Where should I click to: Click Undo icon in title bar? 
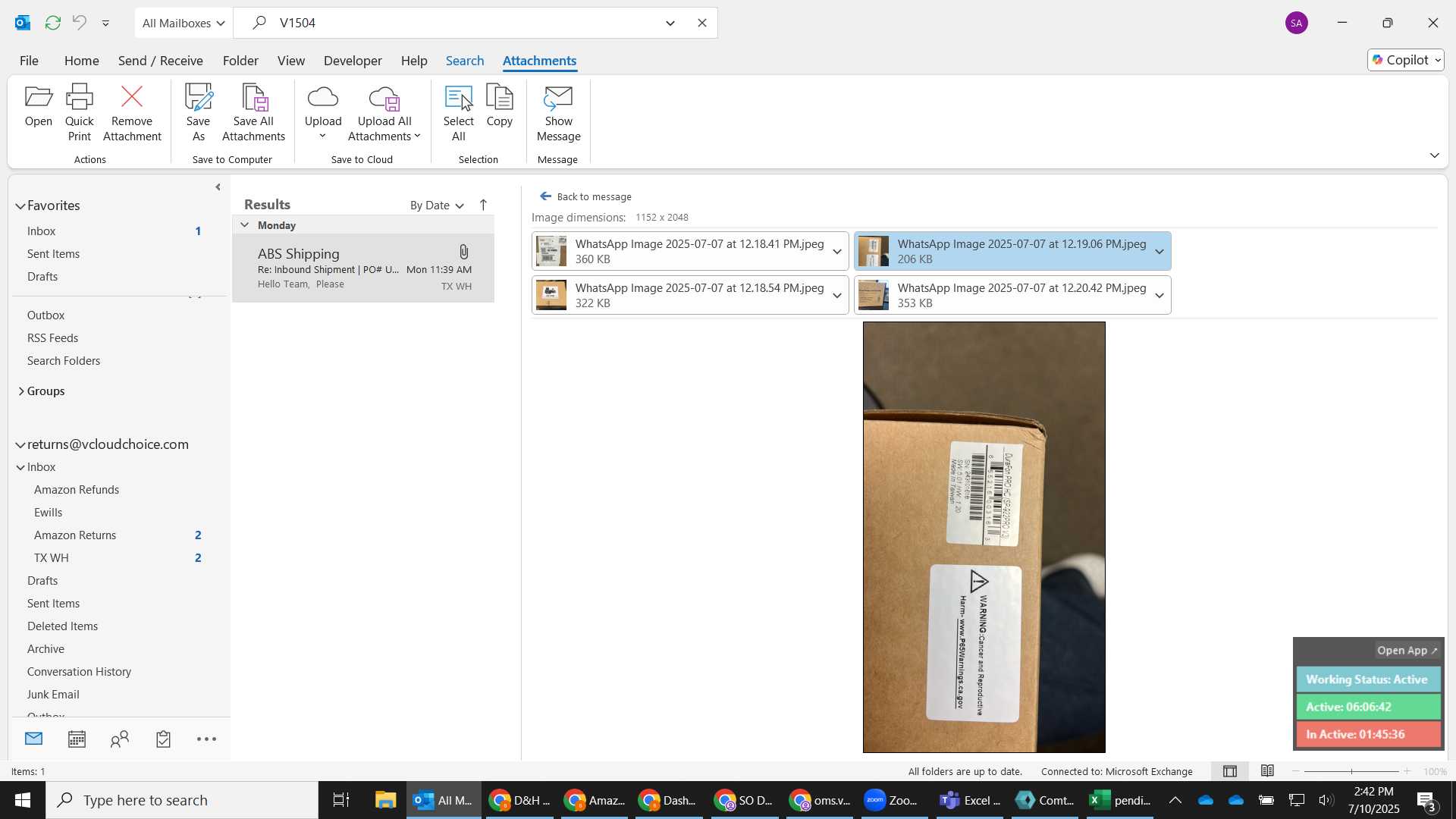(79, 23)
